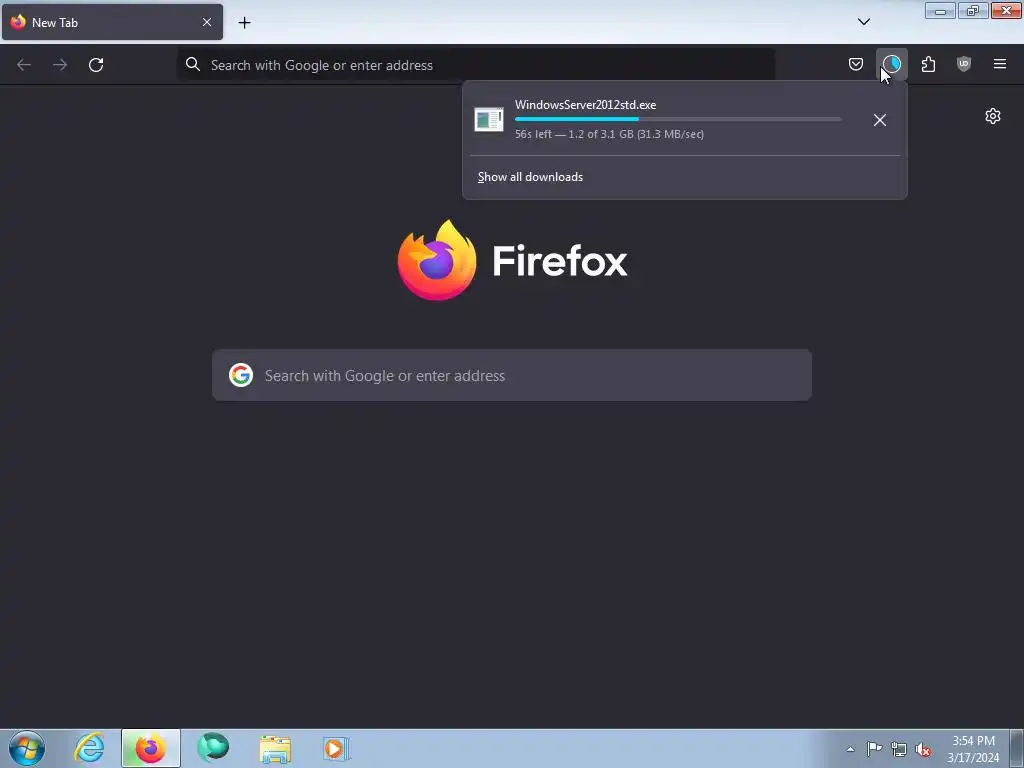This screenshot has width=1024, height=768.
Task: Click the Firefox taskbar button
Action: [x=151, y=748]
